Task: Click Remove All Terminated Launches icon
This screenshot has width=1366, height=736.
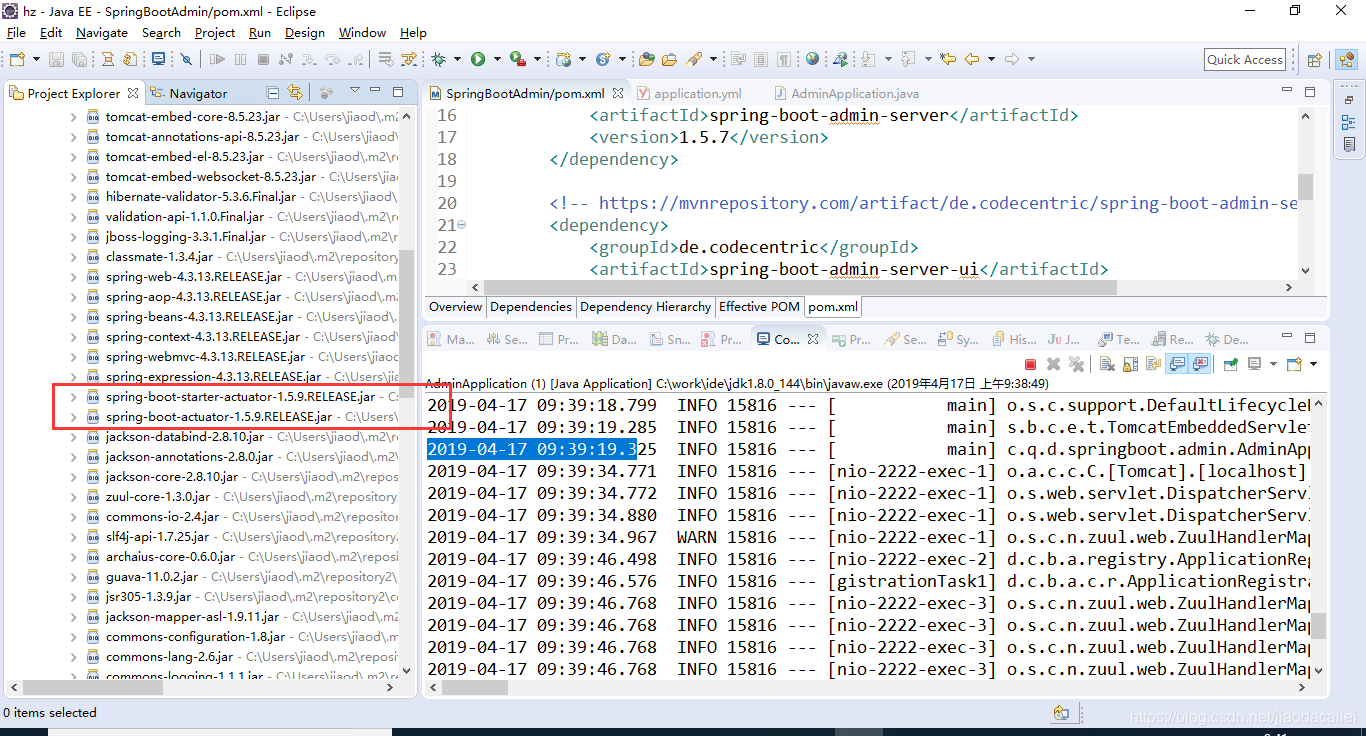Action: (1076, 365)
